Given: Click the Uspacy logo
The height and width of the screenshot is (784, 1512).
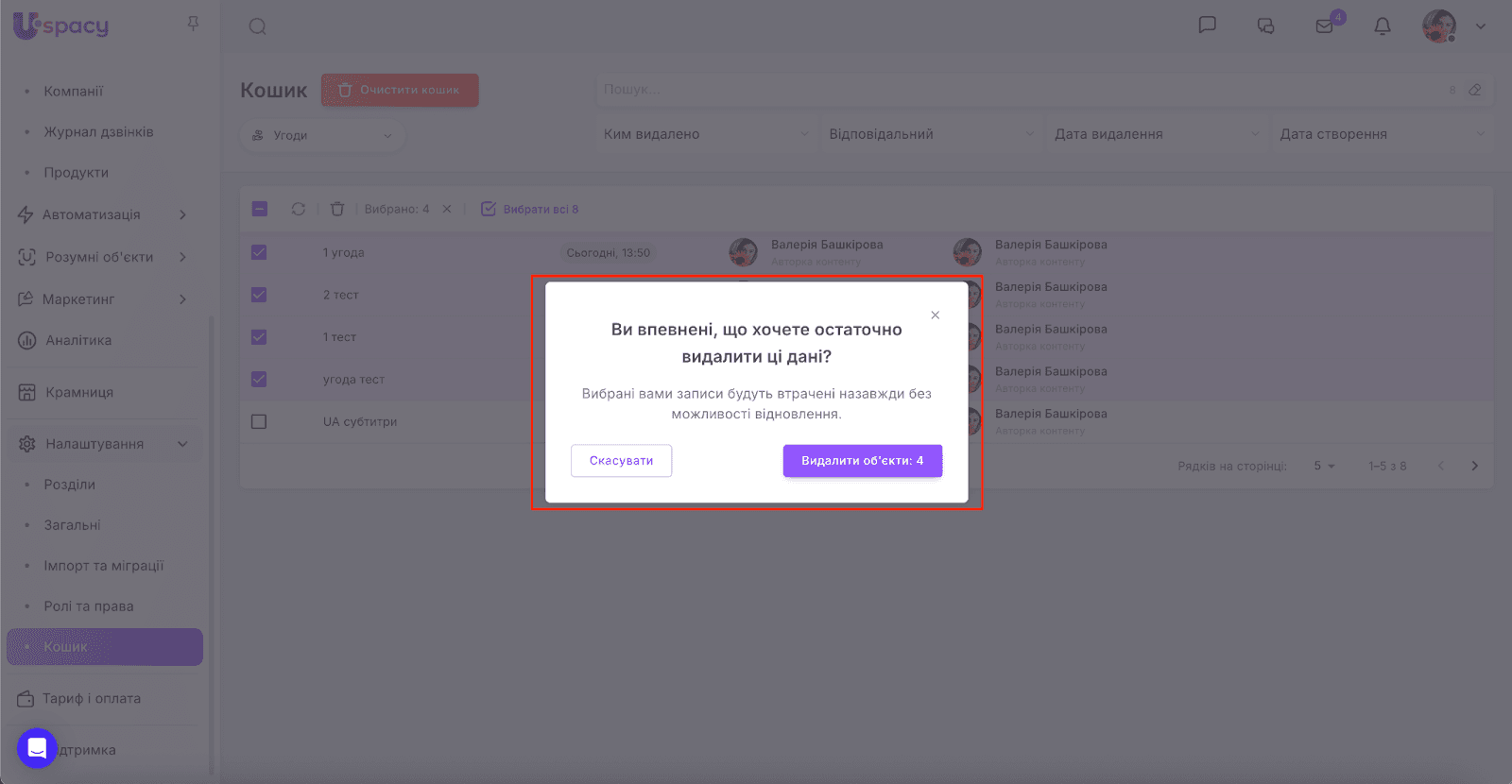Looking at the screenshot, I should (x=61, y=26).
